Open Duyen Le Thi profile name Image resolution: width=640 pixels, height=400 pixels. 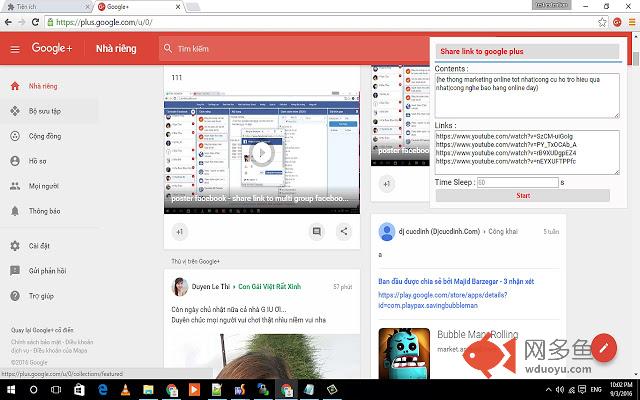point(211,287)
